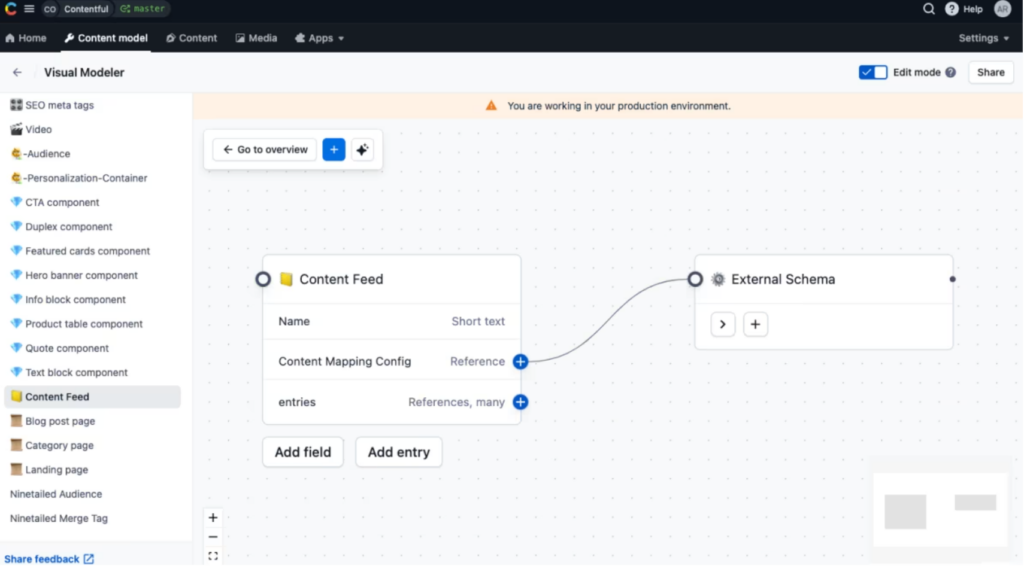Click the minimap preview in canvas corner
The width and height of the screenshot is (1024, 566).
[940, 509]
